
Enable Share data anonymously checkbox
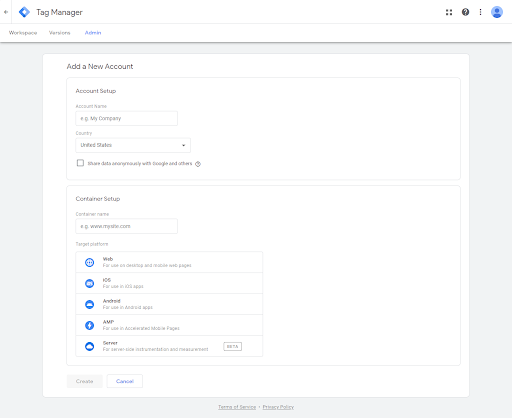80,163
